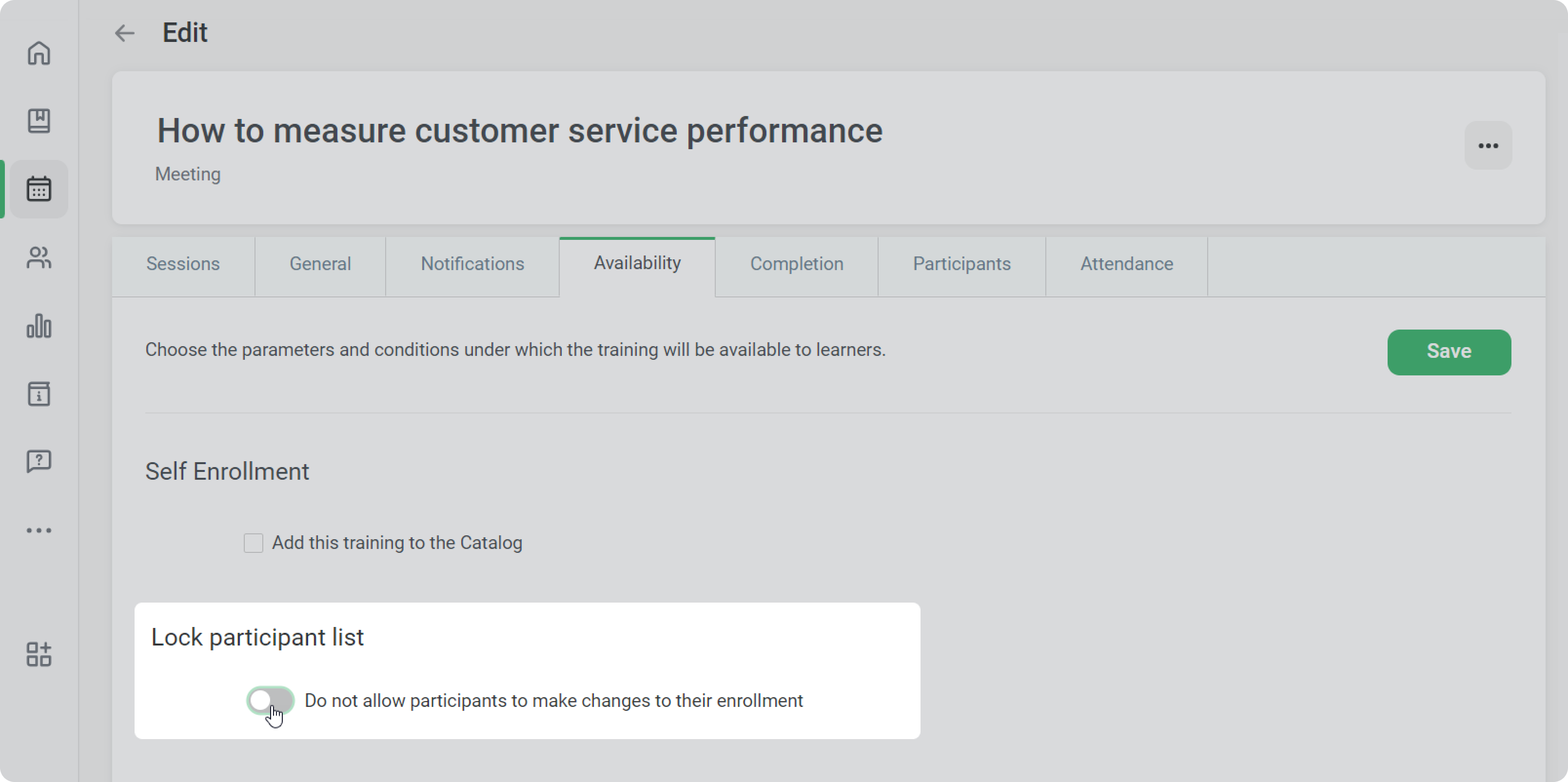Open the Participants tab
The image size is (1568, 782).
[961, 263]
